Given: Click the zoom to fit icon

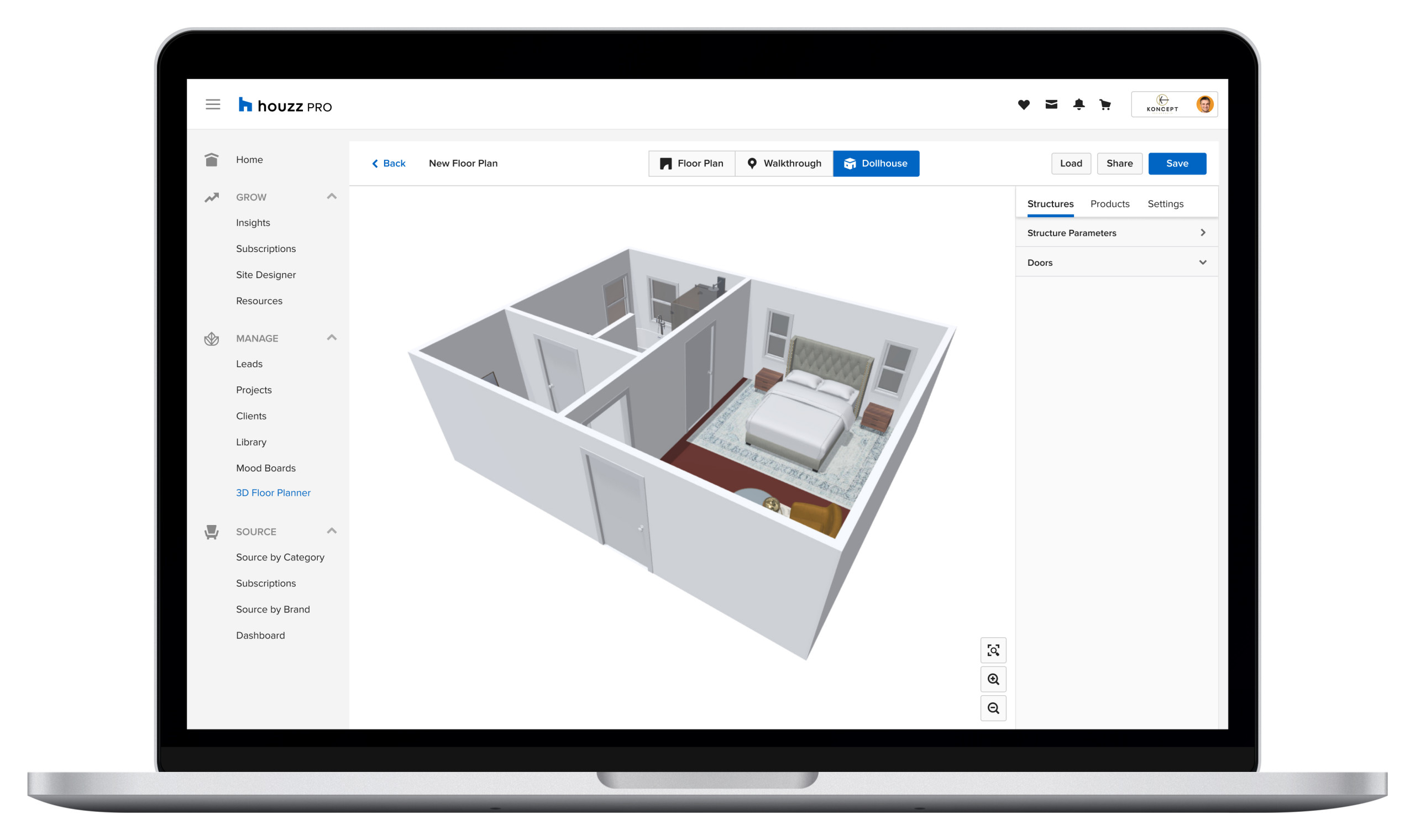Looking at the screenshot, I should click(993, 650).
